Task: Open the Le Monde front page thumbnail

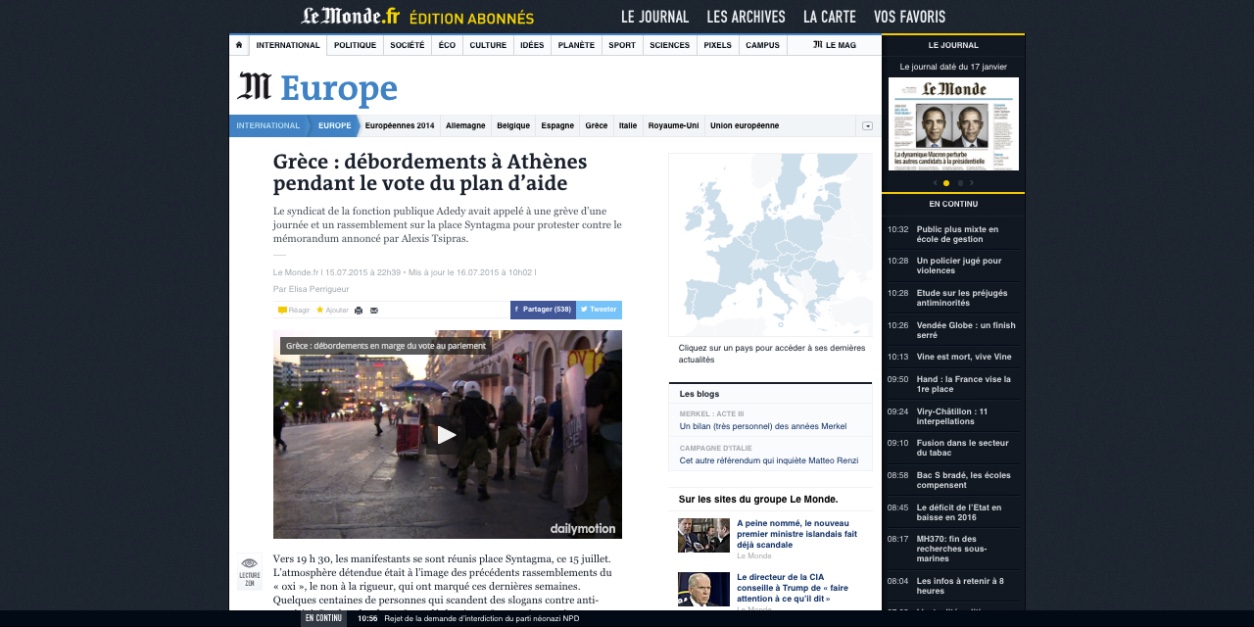Action: pyautogui.click(x=953, y=124)
